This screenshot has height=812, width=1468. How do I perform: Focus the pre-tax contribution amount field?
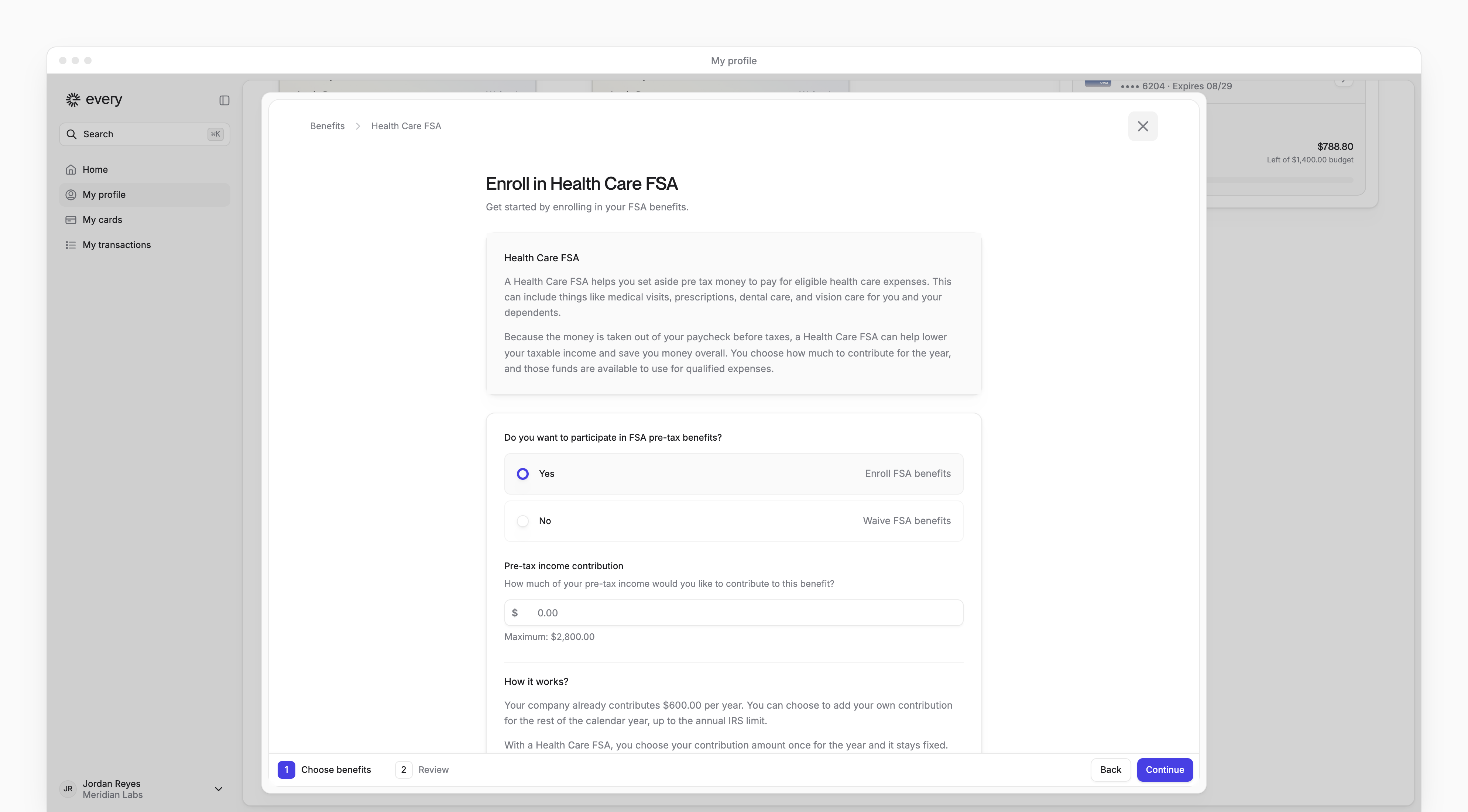tap(733, 613)
